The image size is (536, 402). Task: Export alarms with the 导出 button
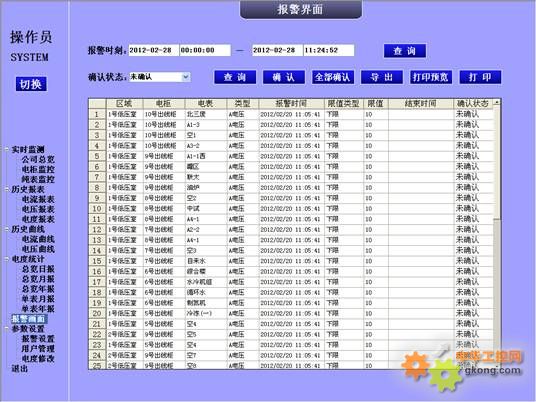[x=382, y=77]
